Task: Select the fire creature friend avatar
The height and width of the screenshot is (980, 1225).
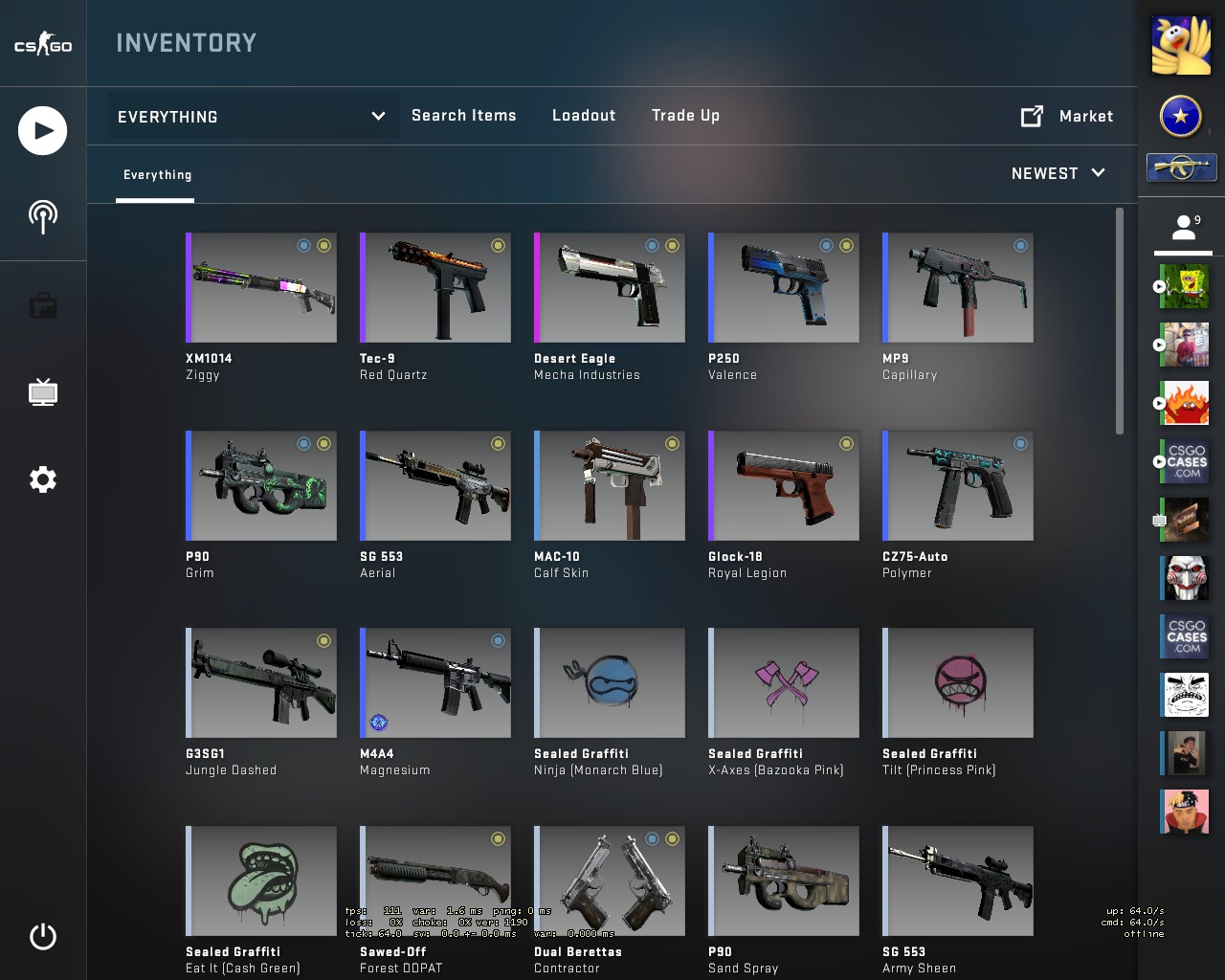Action: pos(1185,403)
